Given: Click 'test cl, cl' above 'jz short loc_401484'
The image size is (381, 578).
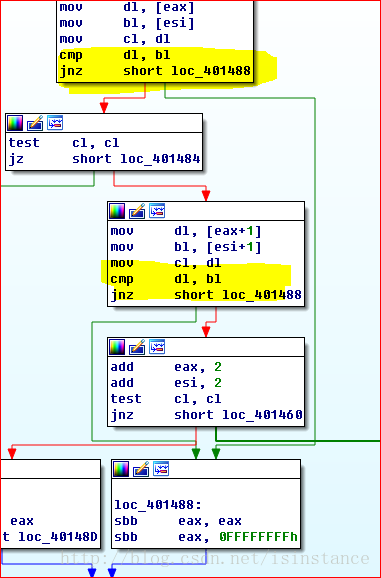Looking at the screenshot, I should point(64,143).
